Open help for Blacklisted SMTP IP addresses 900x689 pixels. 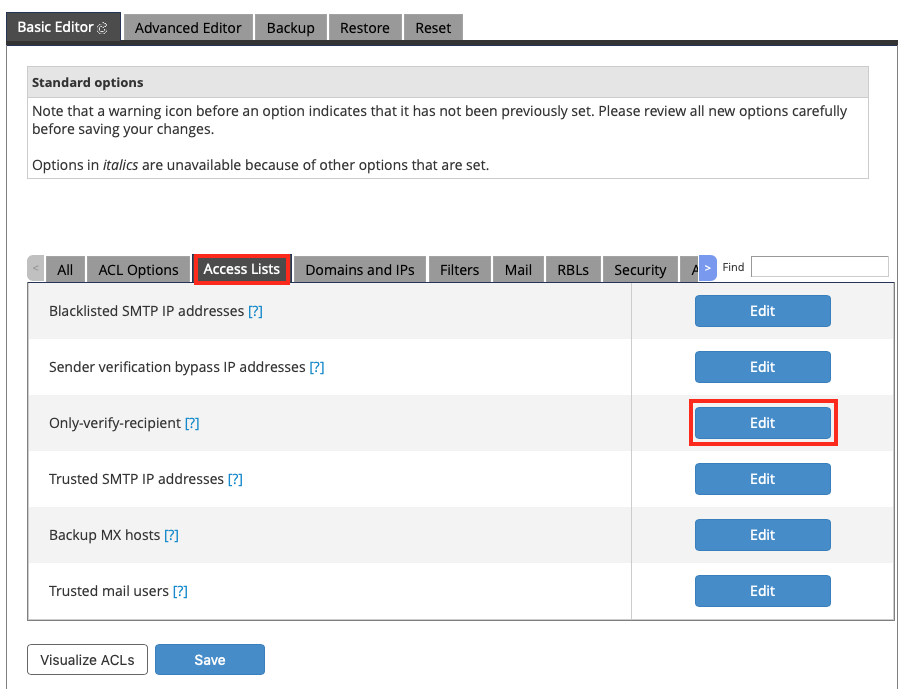coord(255,311)
